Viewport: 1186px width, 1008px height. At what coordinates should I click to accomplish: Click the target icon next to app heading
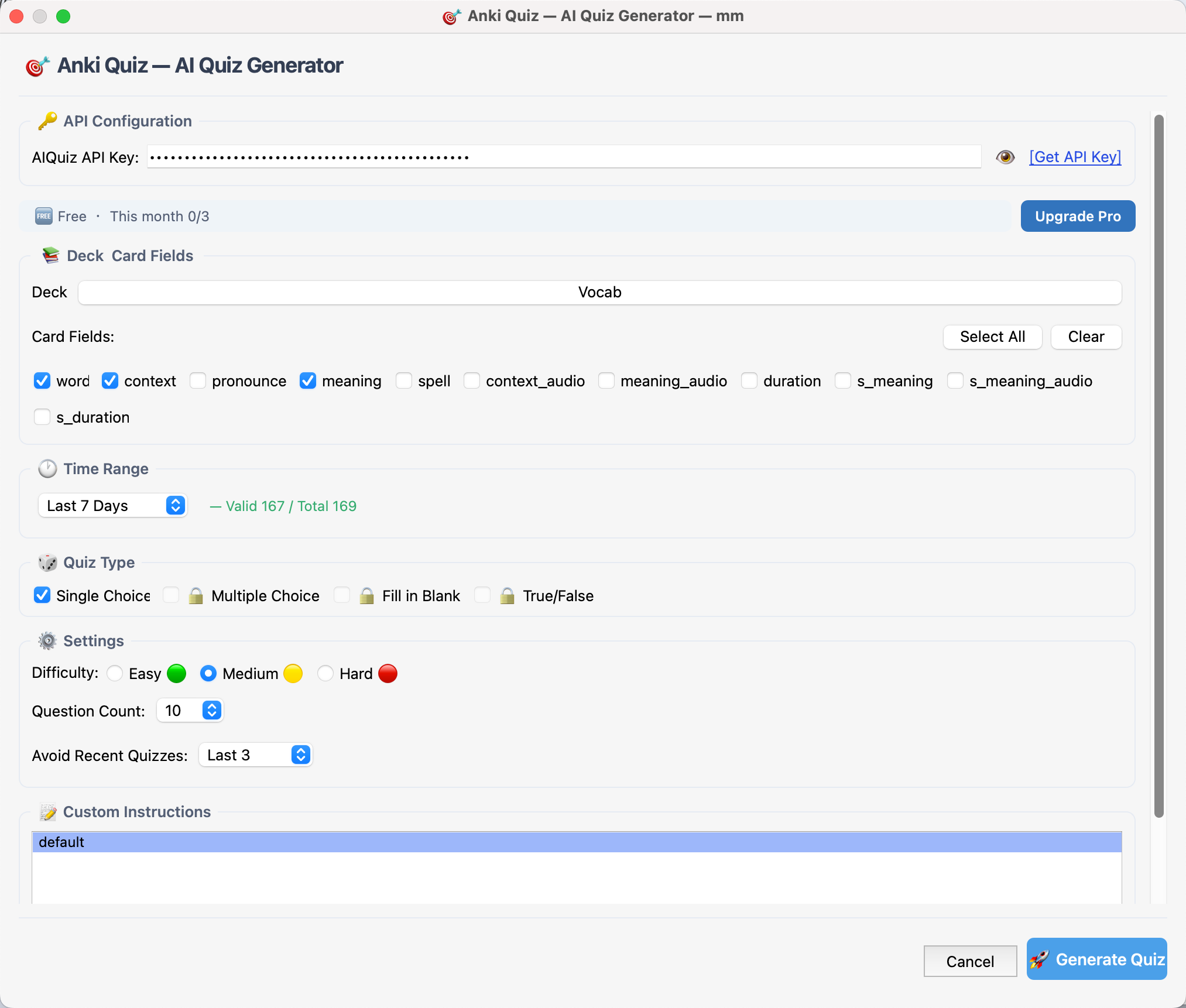[37, 66]
